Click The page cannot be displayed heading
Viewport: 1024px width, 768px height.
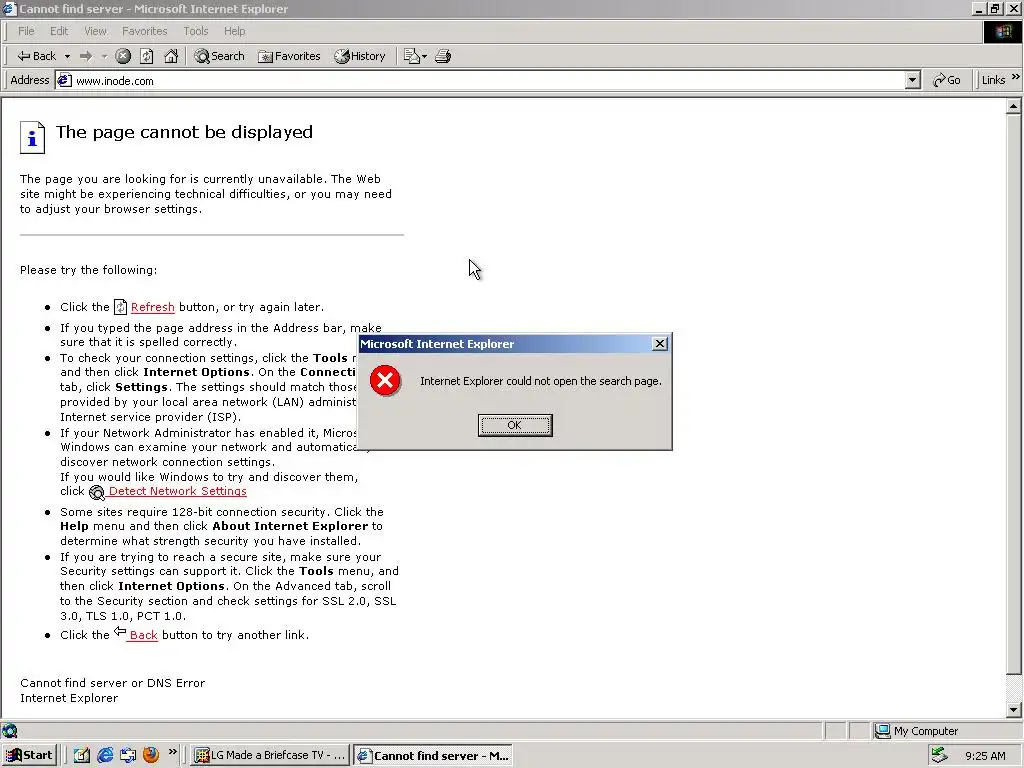click(x=184, y=132)
